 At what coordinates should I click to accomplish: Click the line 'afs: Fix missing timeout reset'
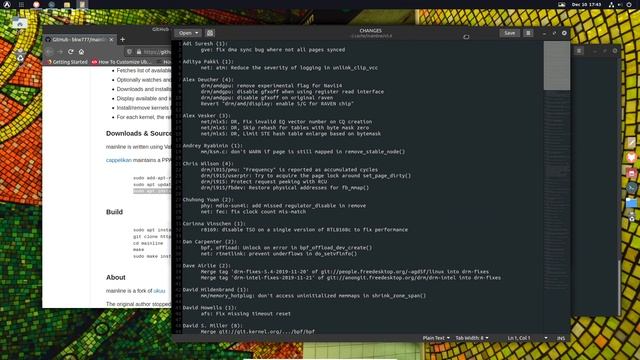click(246, 314)
